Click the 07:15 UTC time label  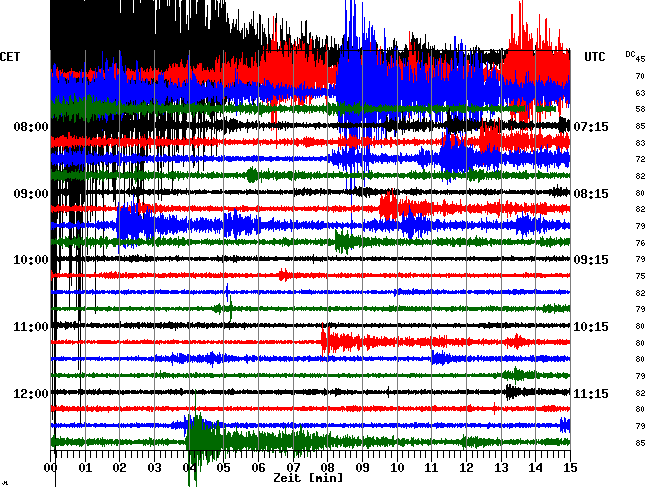point(591,126)
